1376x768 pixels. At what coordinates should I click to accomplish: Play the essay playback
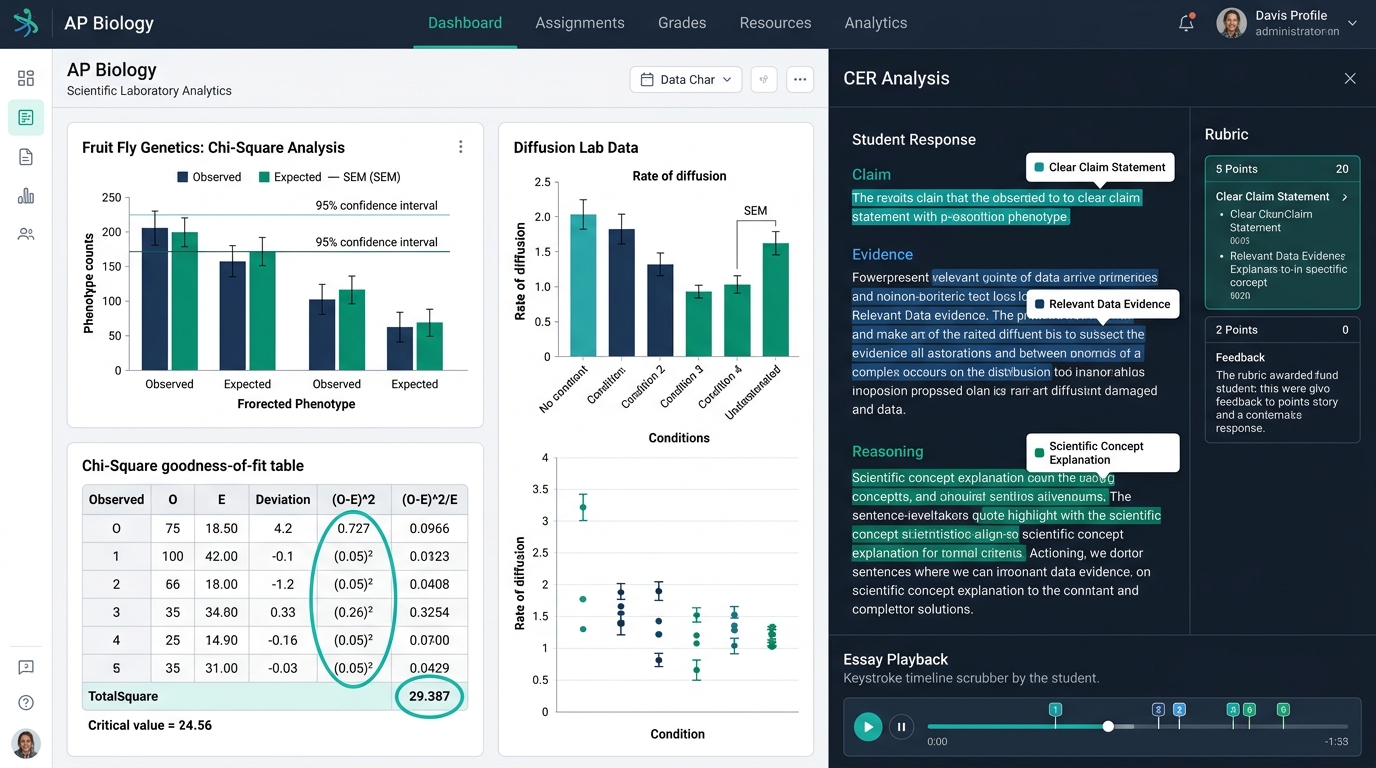868,727
